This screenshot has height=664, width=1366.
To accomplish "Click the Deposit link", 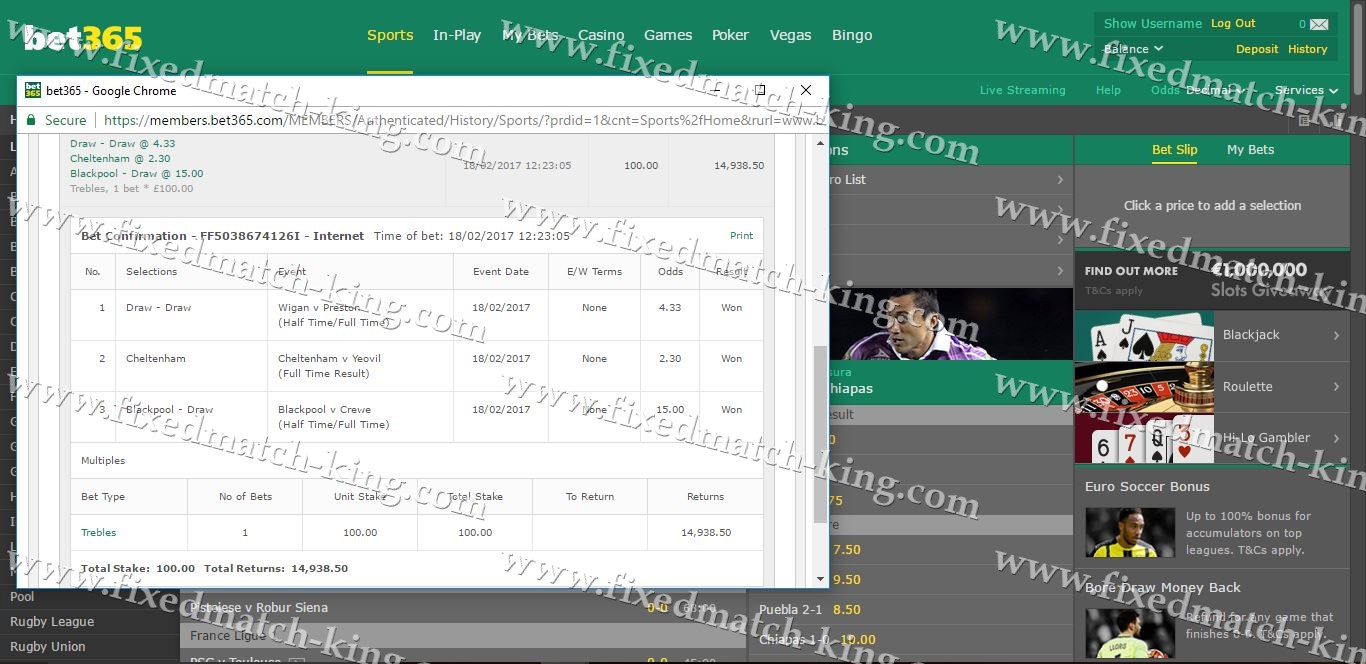I will pos(1257,49).
